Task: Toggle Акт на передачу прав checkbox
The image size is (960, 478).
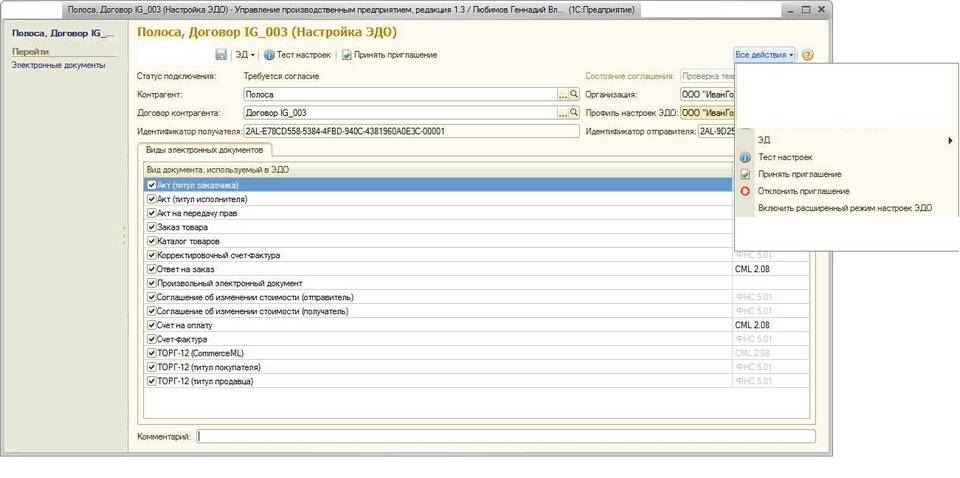Action: click(x=151, y=213)
